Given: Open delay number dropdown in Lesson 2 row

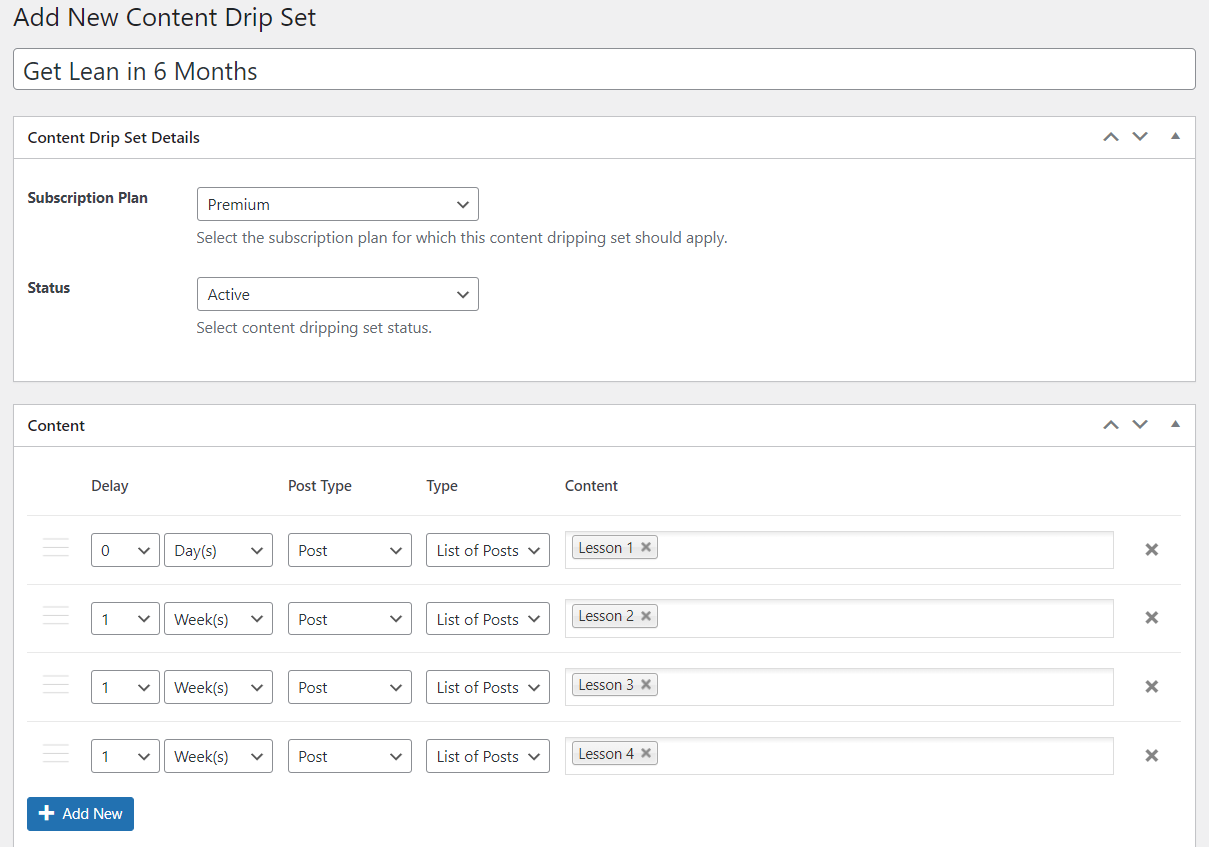Looking at the screenshot, I should (125, 619).
